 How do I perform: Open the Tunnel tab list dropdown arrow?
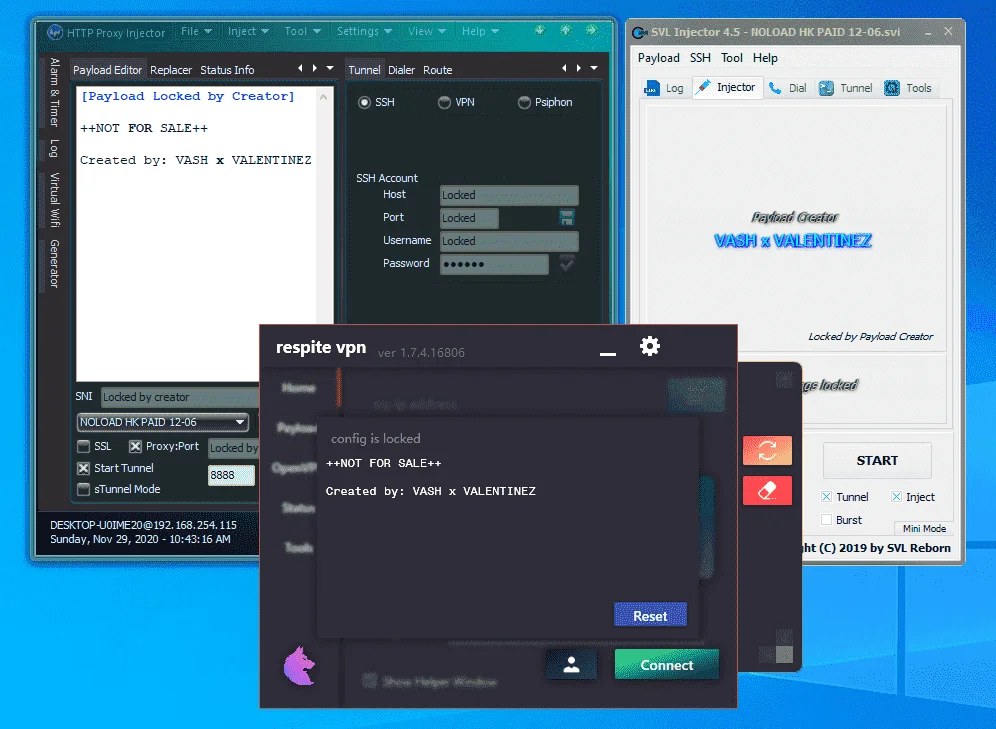click(x=594, y=67)
